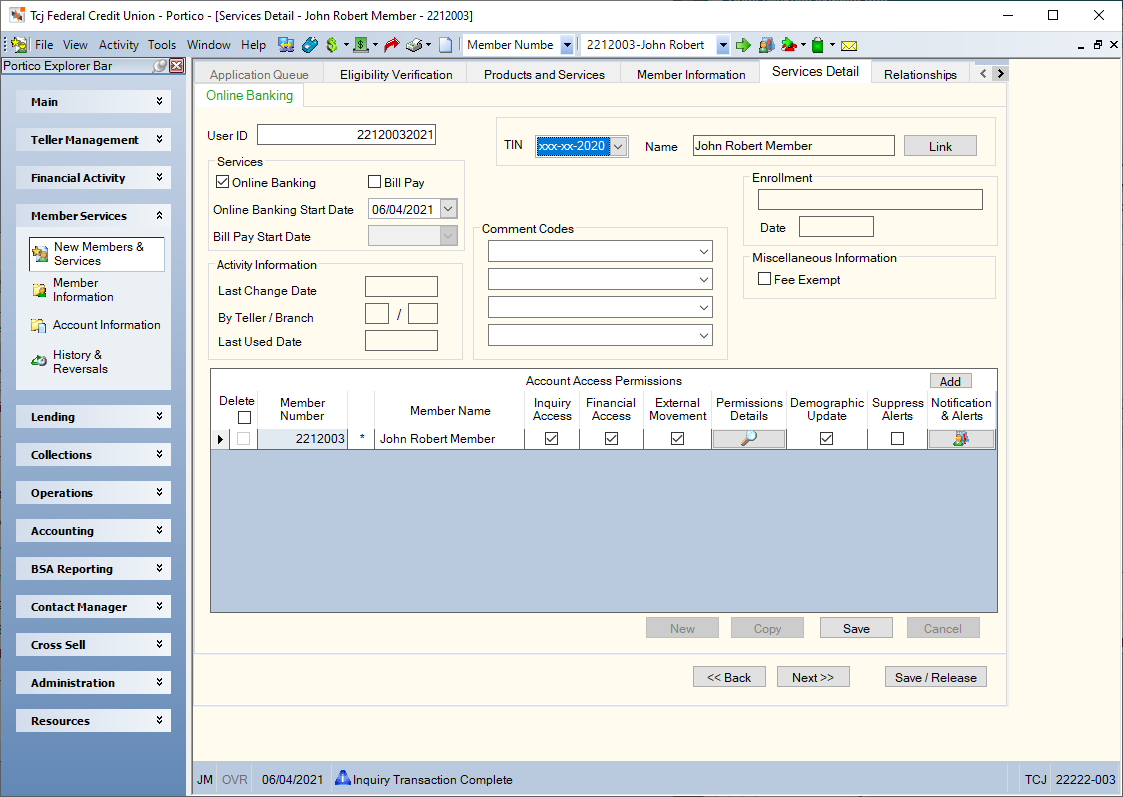The image size is (1123, 797).
Task: Open the first Comment Codes dropdown
Action: (703, 251)
